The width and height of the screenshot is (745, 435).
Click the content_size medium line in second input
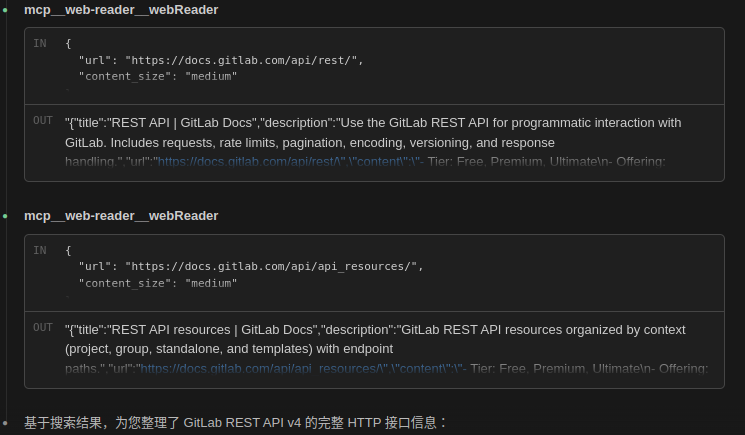click(158, 284)
